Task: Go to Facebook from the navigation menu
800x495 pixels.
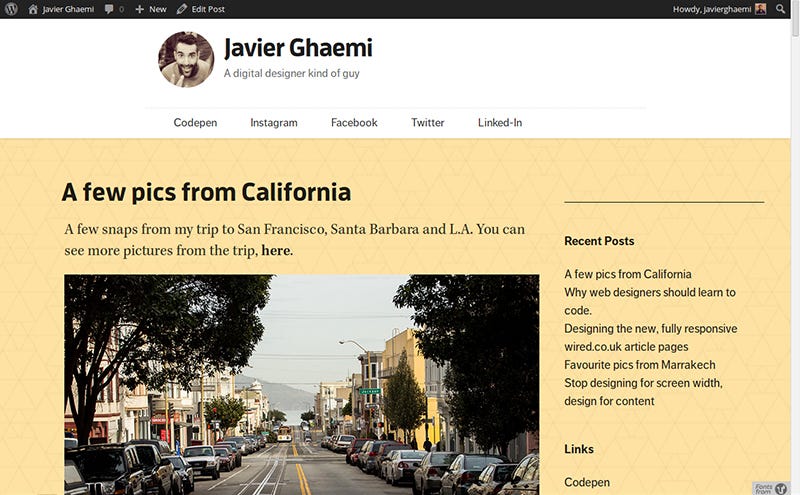Action: 354,122
